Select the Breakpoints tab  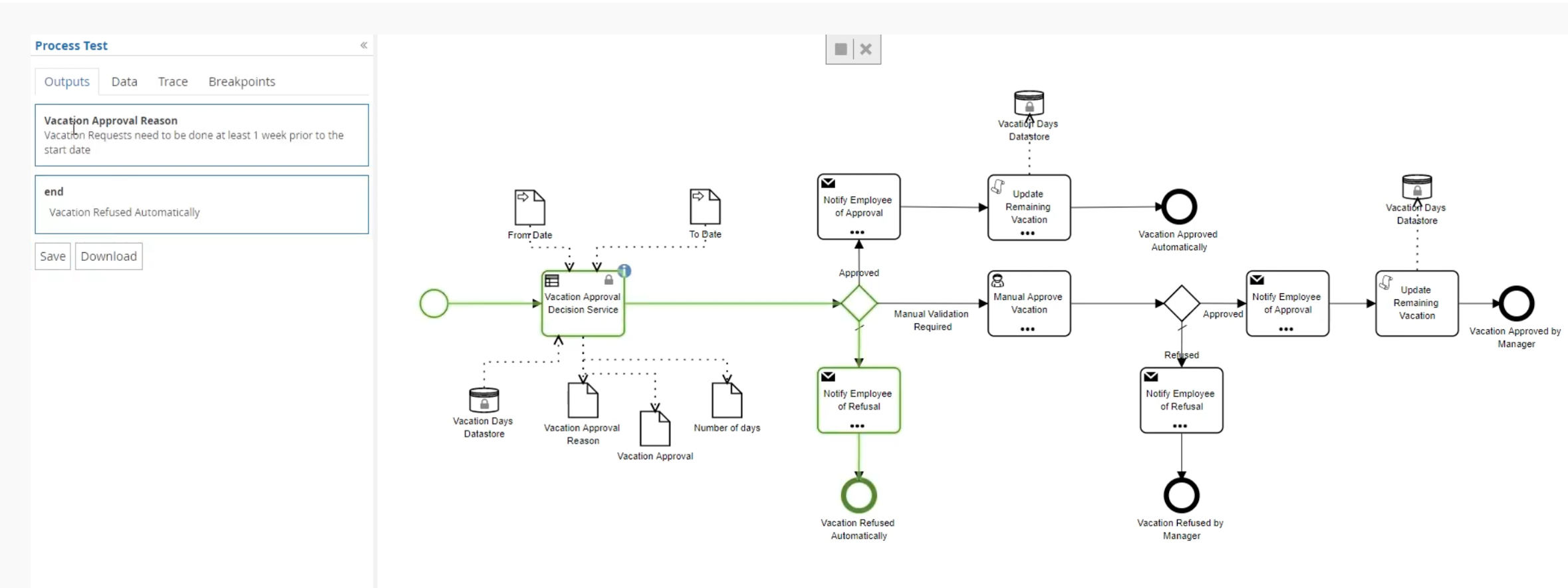pos(241,82)
